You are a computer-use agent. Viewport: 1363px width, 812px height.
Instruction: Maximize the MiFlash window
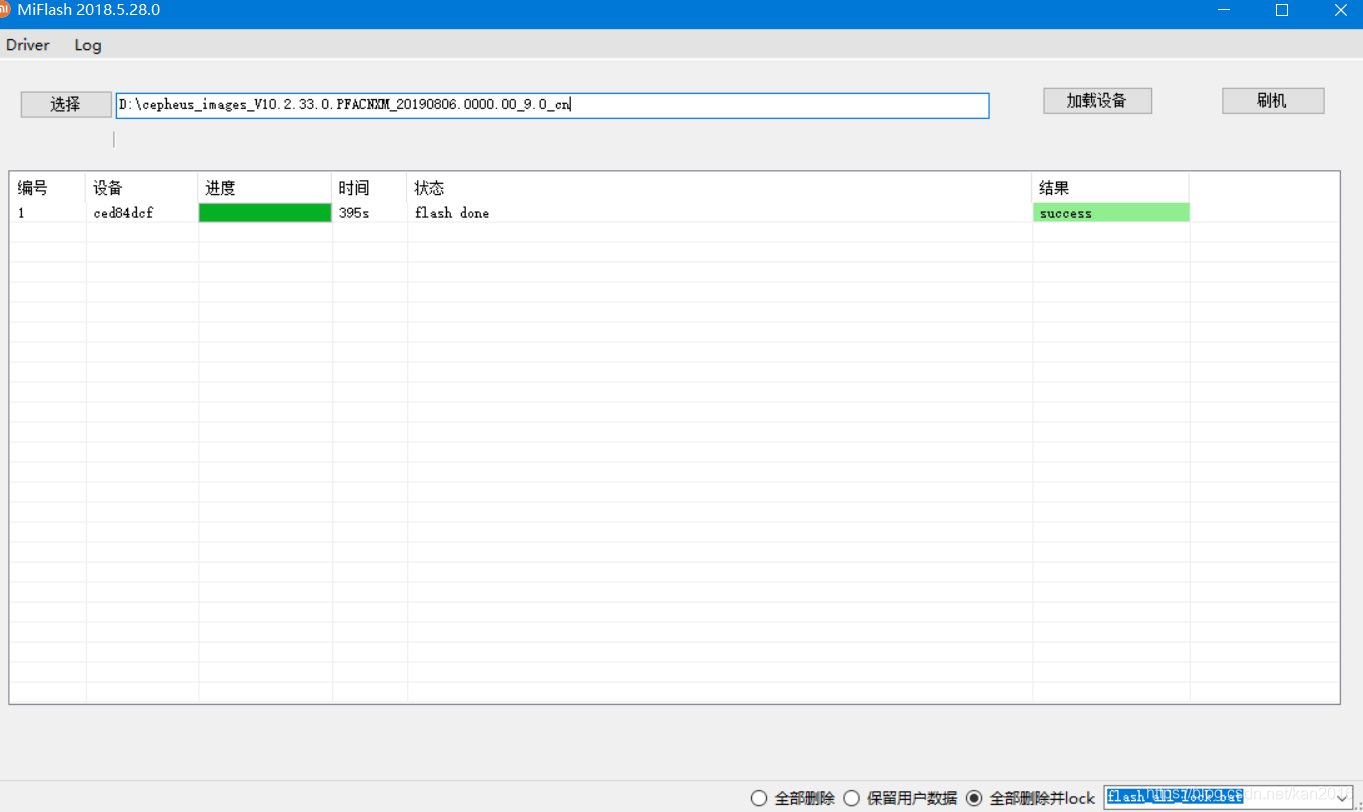point(1282,10)
